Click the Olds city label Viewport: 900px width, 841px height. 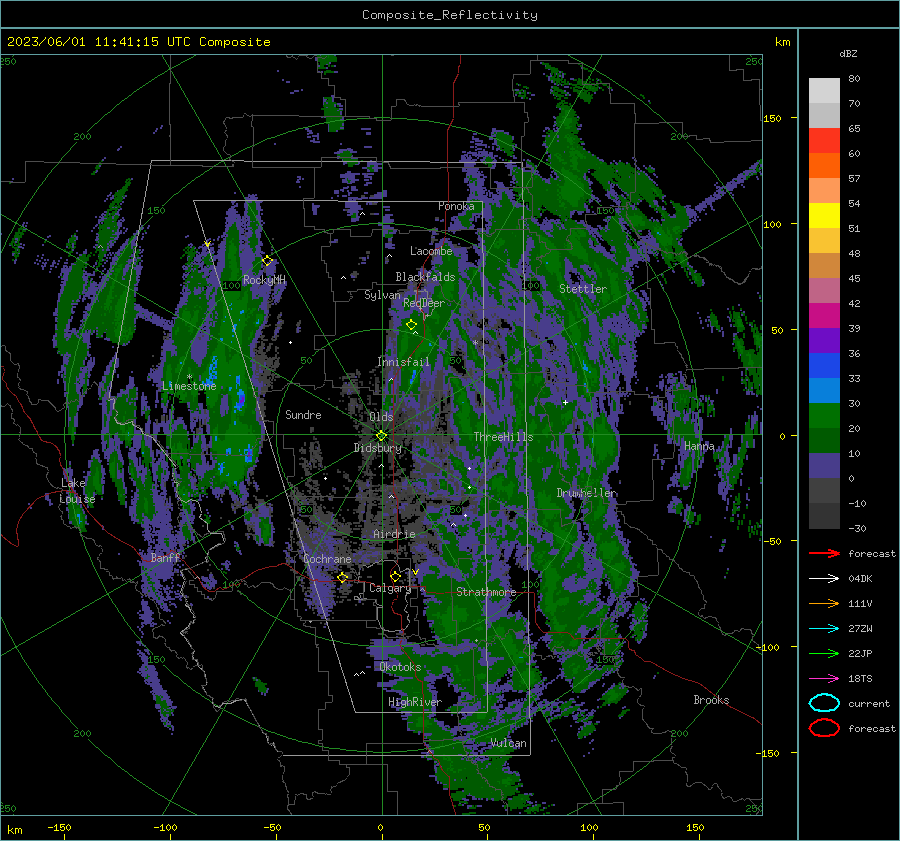tap(381, 417)
